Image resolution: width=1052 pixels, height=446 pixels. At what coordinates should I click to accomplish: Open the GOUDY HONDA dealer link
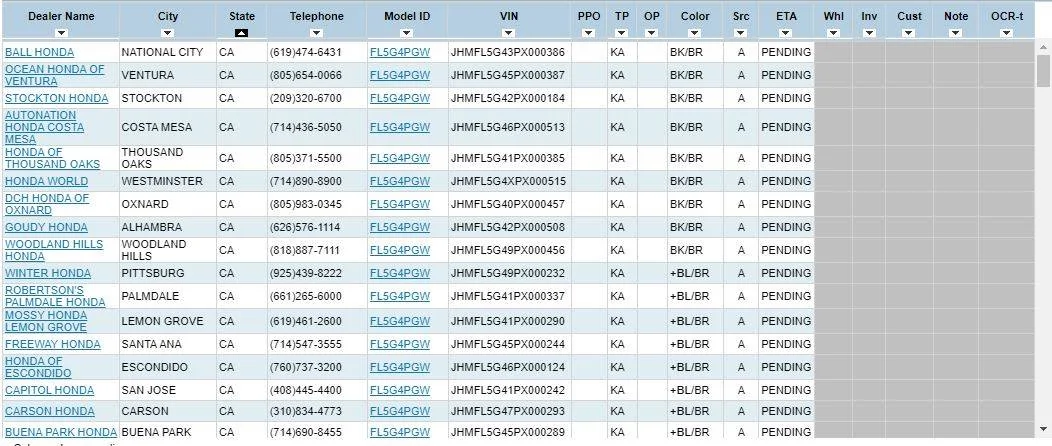46,227
